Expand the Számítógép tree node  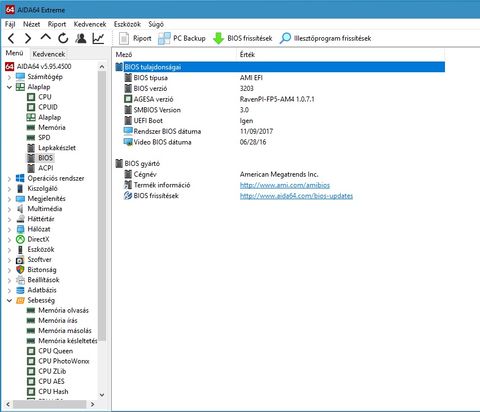pyautogui.click(x=9, y=77)
